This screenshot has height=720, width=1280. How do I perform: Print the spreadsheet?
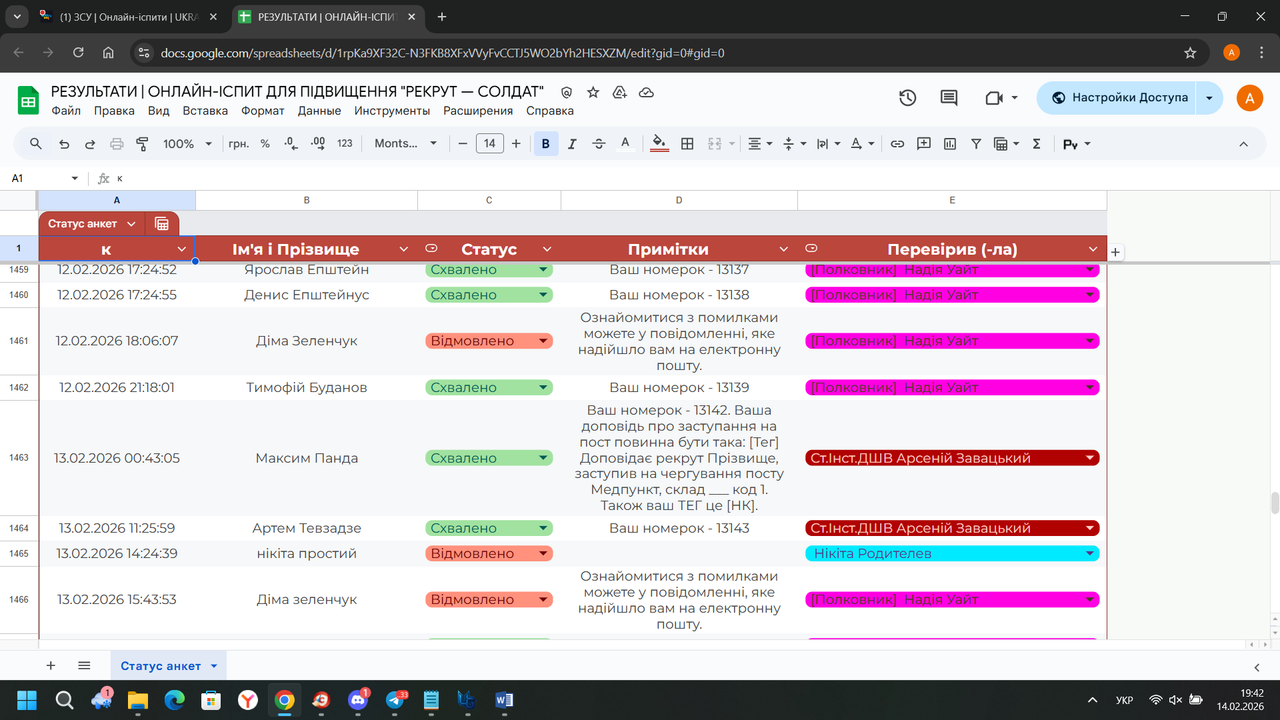point(116,144)
